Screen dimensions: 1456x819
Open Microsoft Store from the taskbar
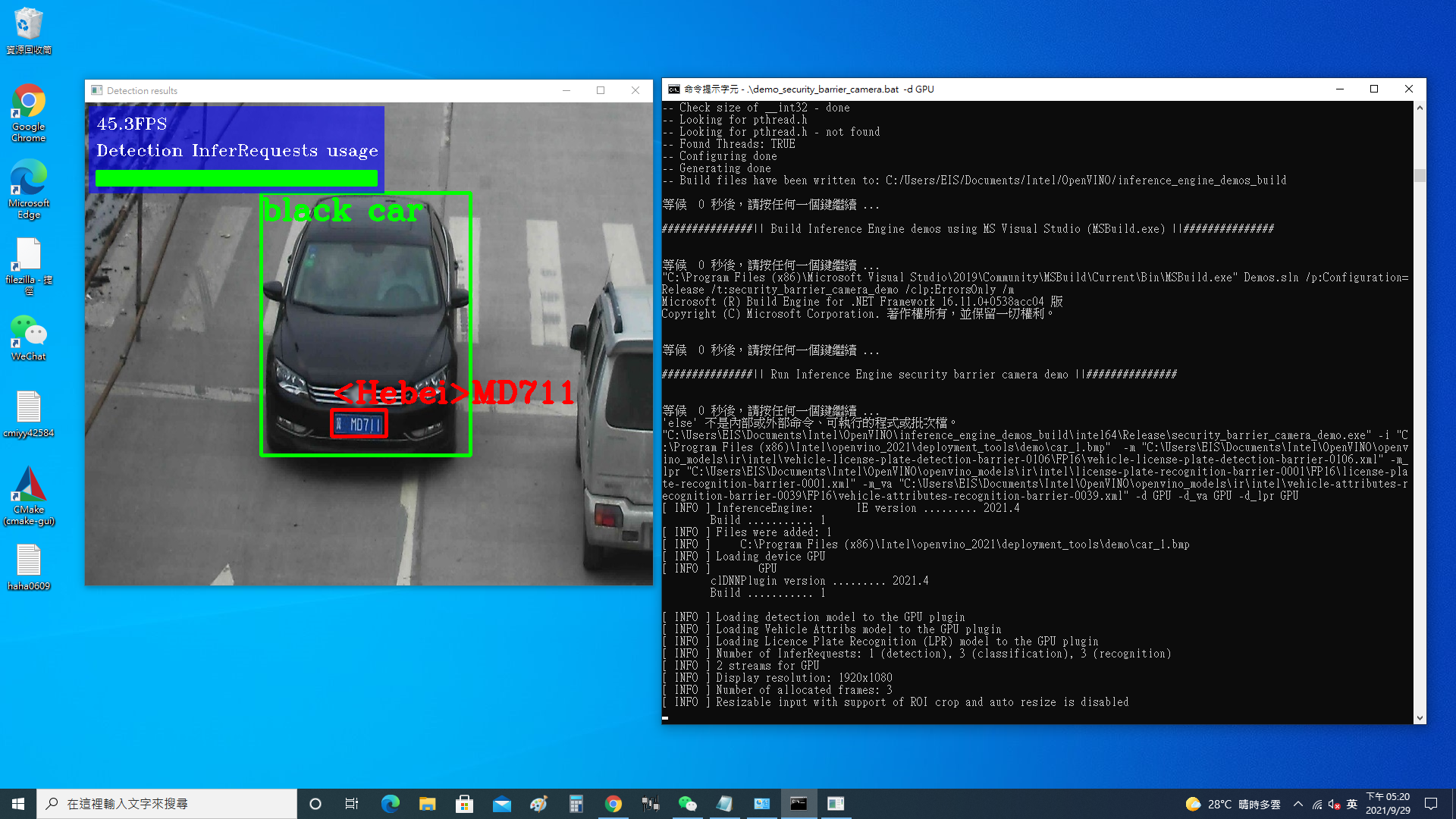click(x=464, y=804)
